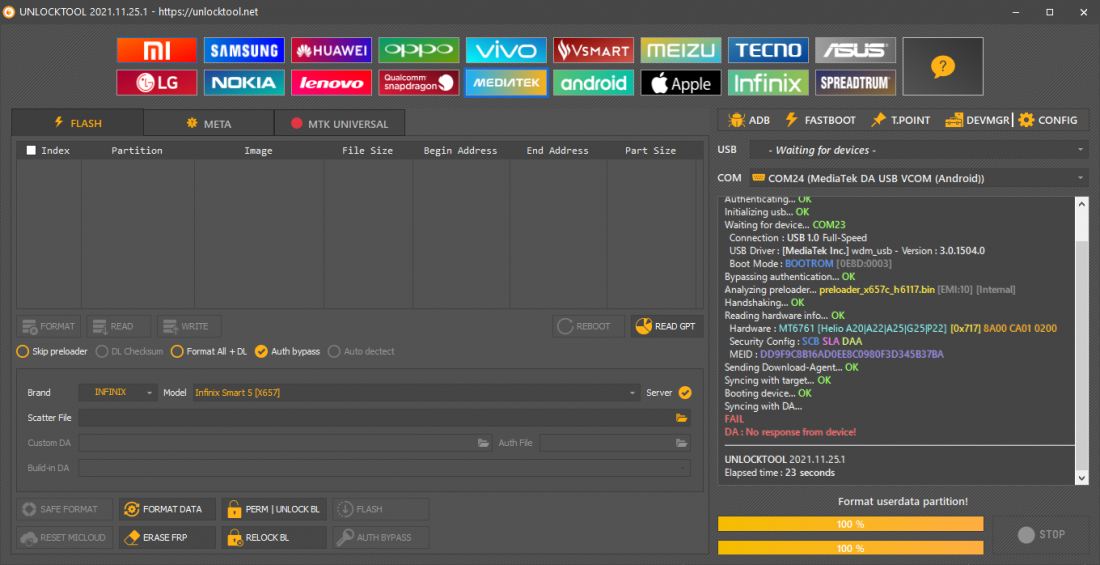Screen dimensions: 1100x565
Task: Select the Huawei brand icon
Action: (x=331, y=50)
